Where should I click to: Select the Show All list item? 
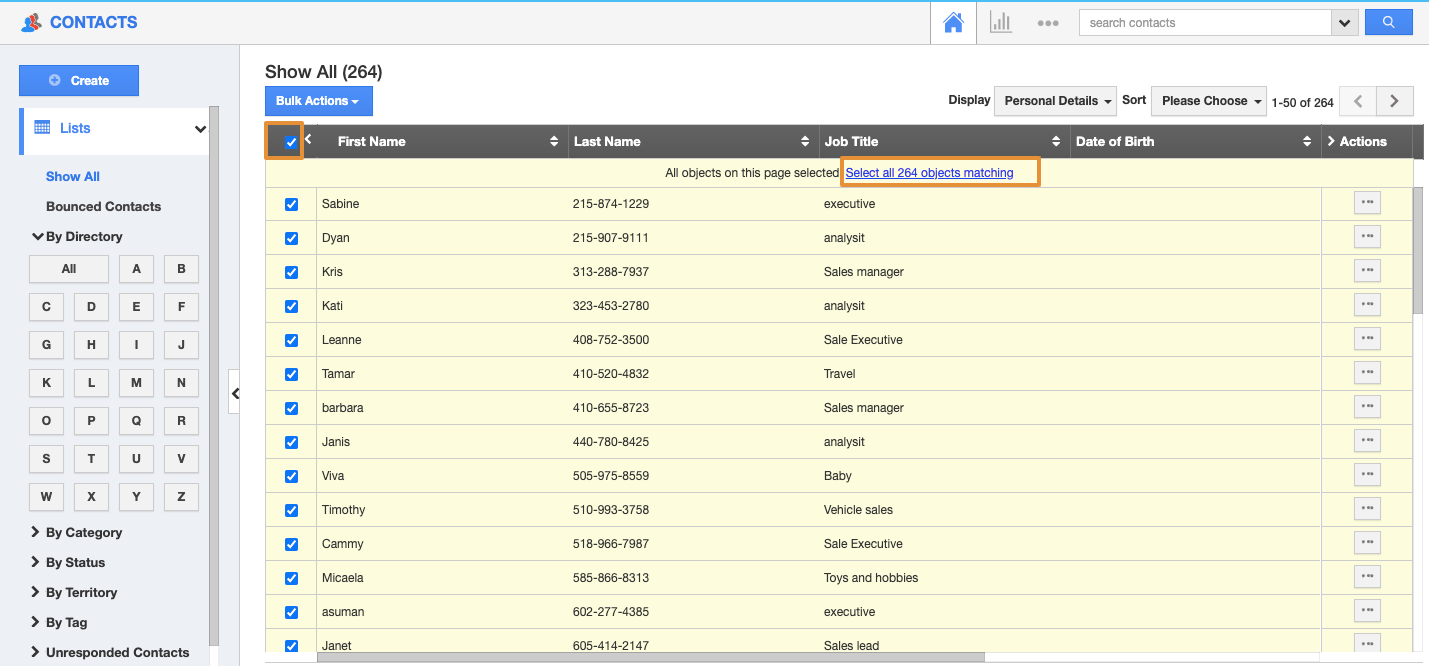coord(73,176)
